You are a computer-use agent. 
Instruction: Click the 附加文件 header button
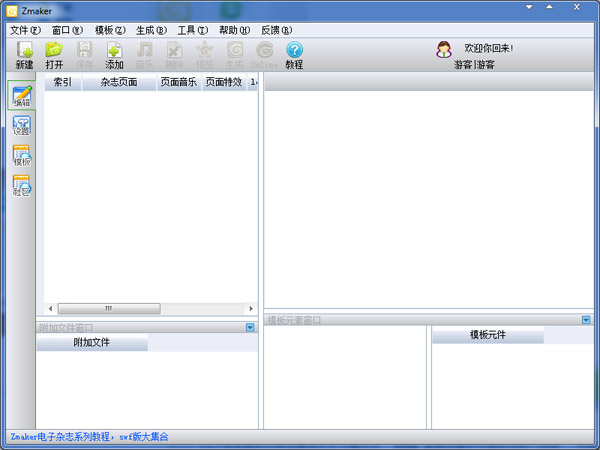click(x=92, y=343)
